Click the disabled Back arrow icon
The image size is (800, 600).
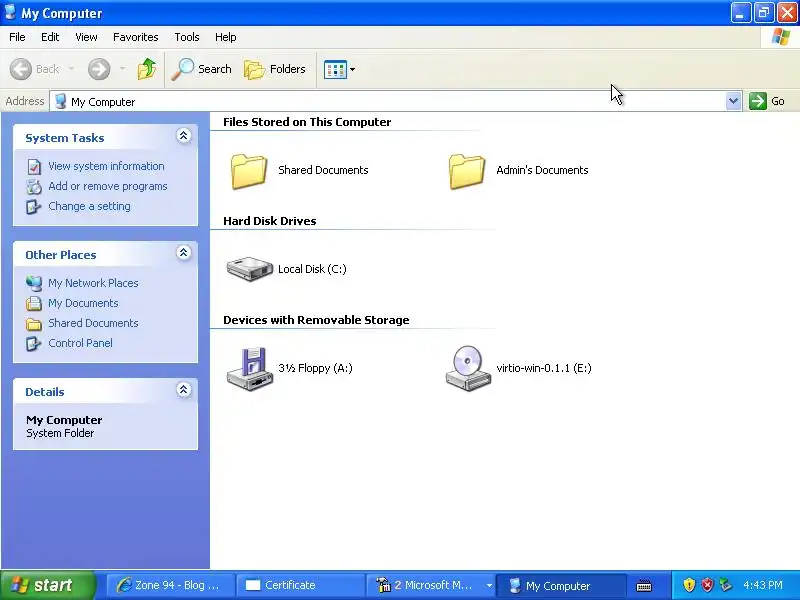click(x=21, y=69)
